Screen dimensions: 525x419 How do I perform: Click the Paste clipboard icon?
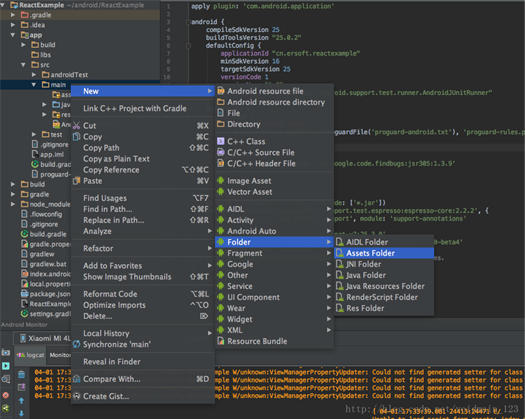pyautogui.click(x=77, y=181)
